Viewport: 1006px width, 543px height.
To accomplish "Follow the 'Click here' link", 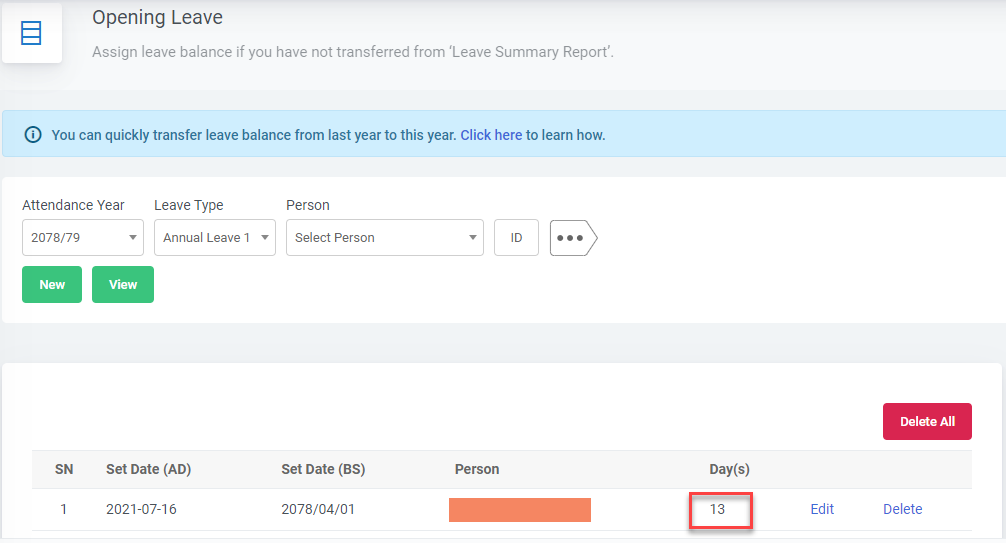I will (x=491, y=135).
